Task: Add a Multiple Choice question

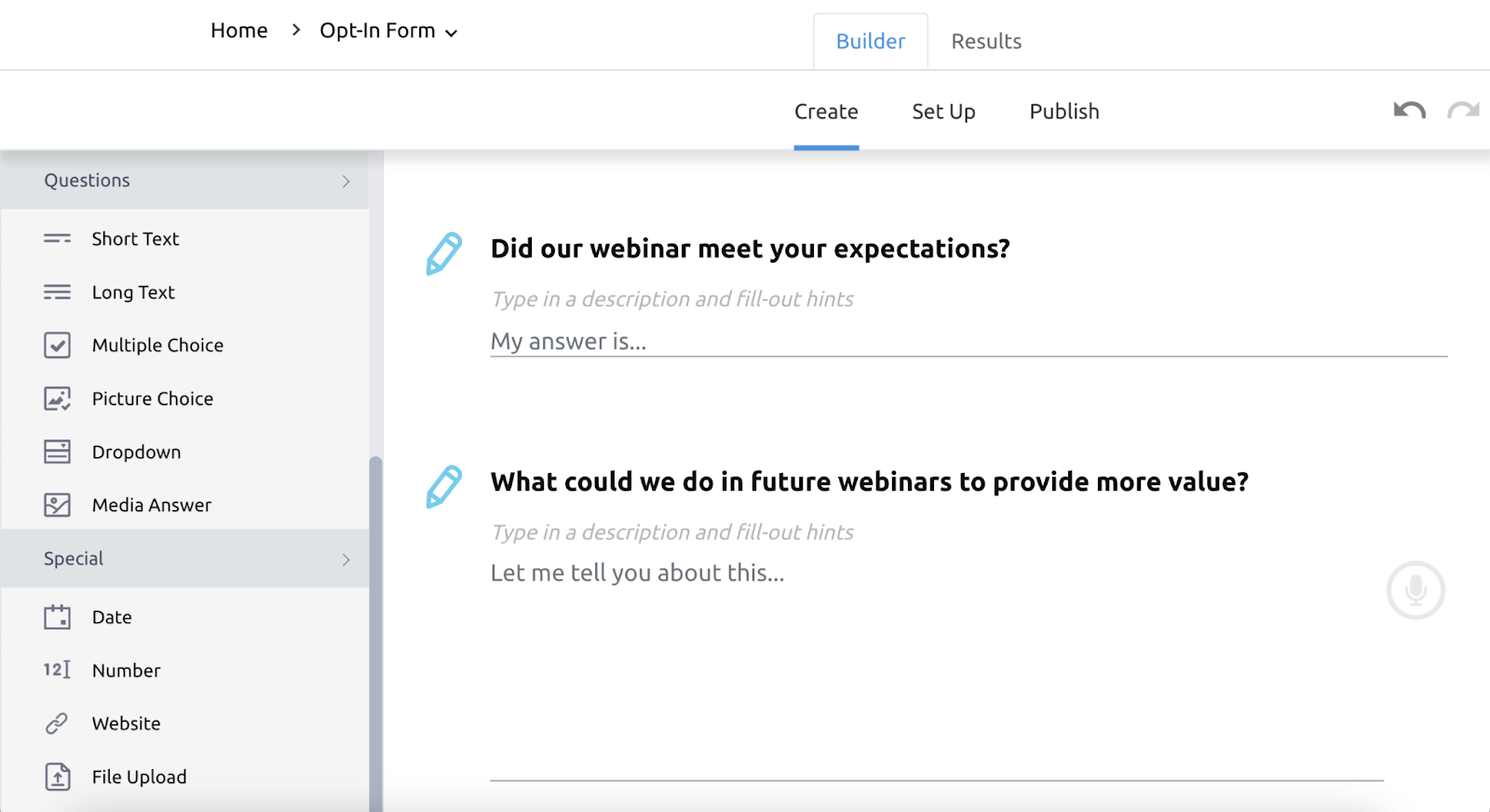Action: click(x=157, y=345)
